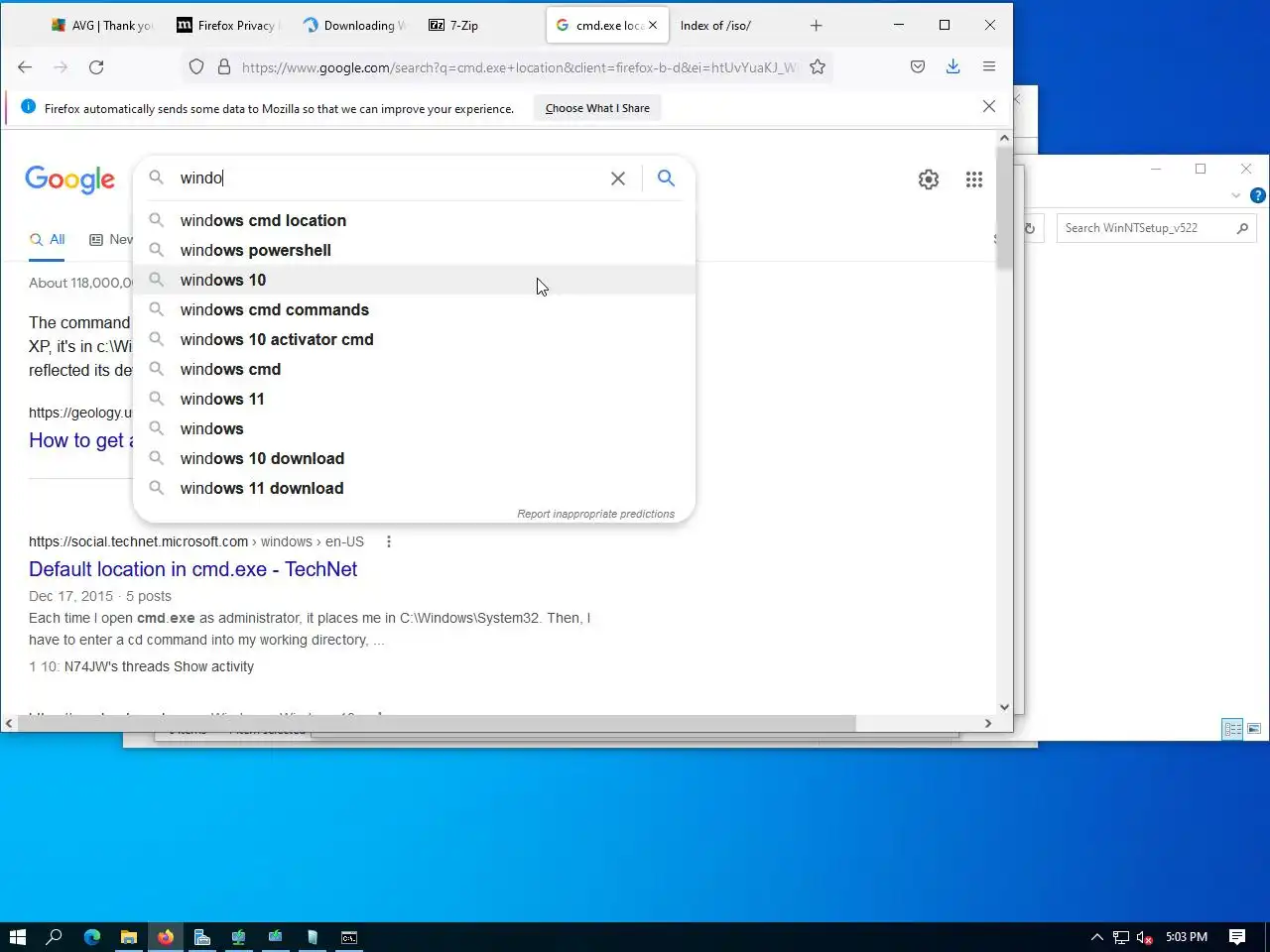
Task: Reload the current Google page
Action: (x=96, y=67)
